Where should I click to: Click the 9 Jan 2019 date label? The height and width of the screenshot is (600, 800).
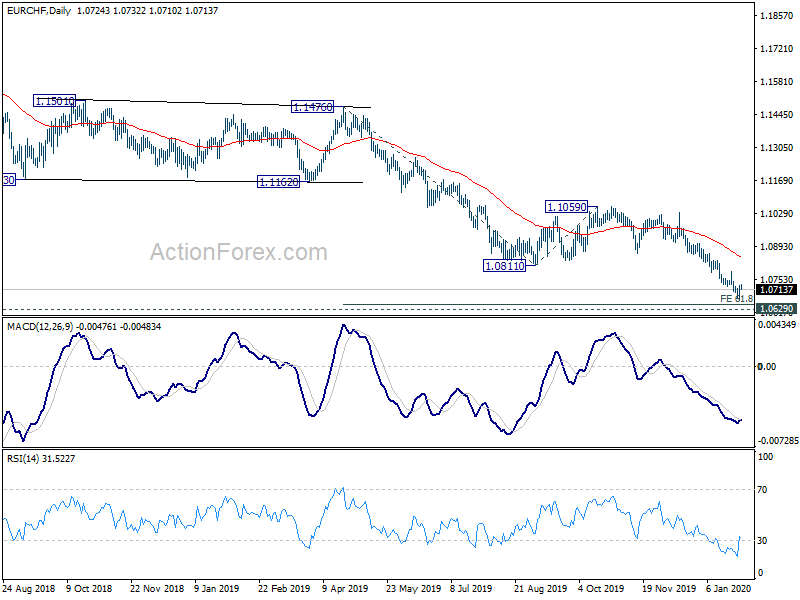coord(217,588)
